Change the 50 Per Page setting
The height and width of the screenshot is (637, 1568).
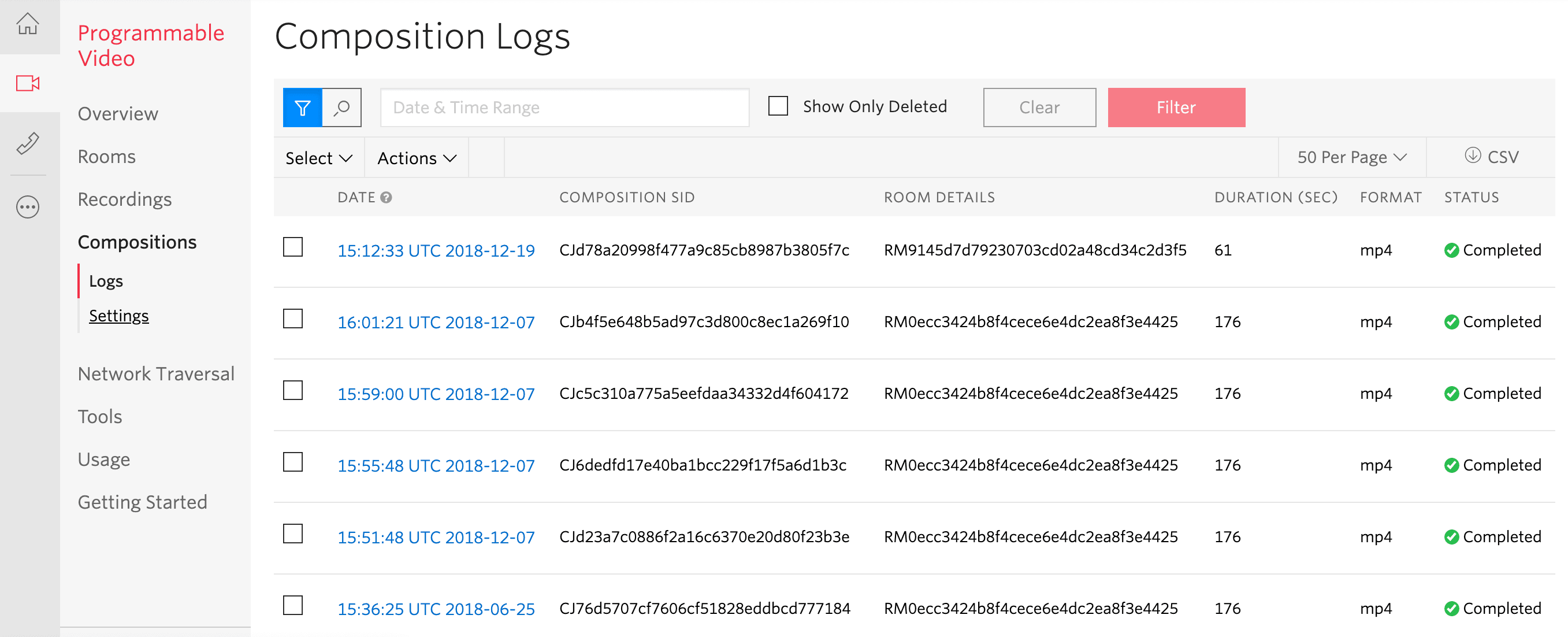[x=1352, y=157]
